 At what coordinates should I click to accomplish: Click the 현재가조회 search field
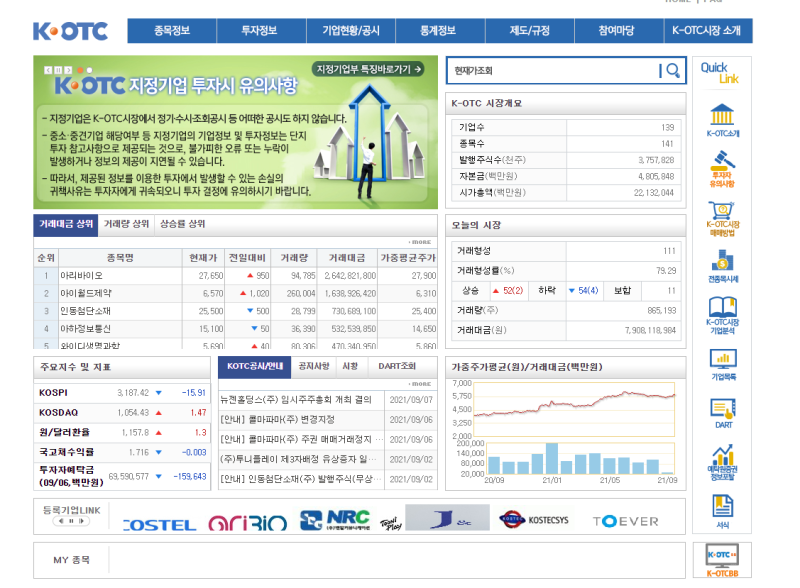[552, 70]
